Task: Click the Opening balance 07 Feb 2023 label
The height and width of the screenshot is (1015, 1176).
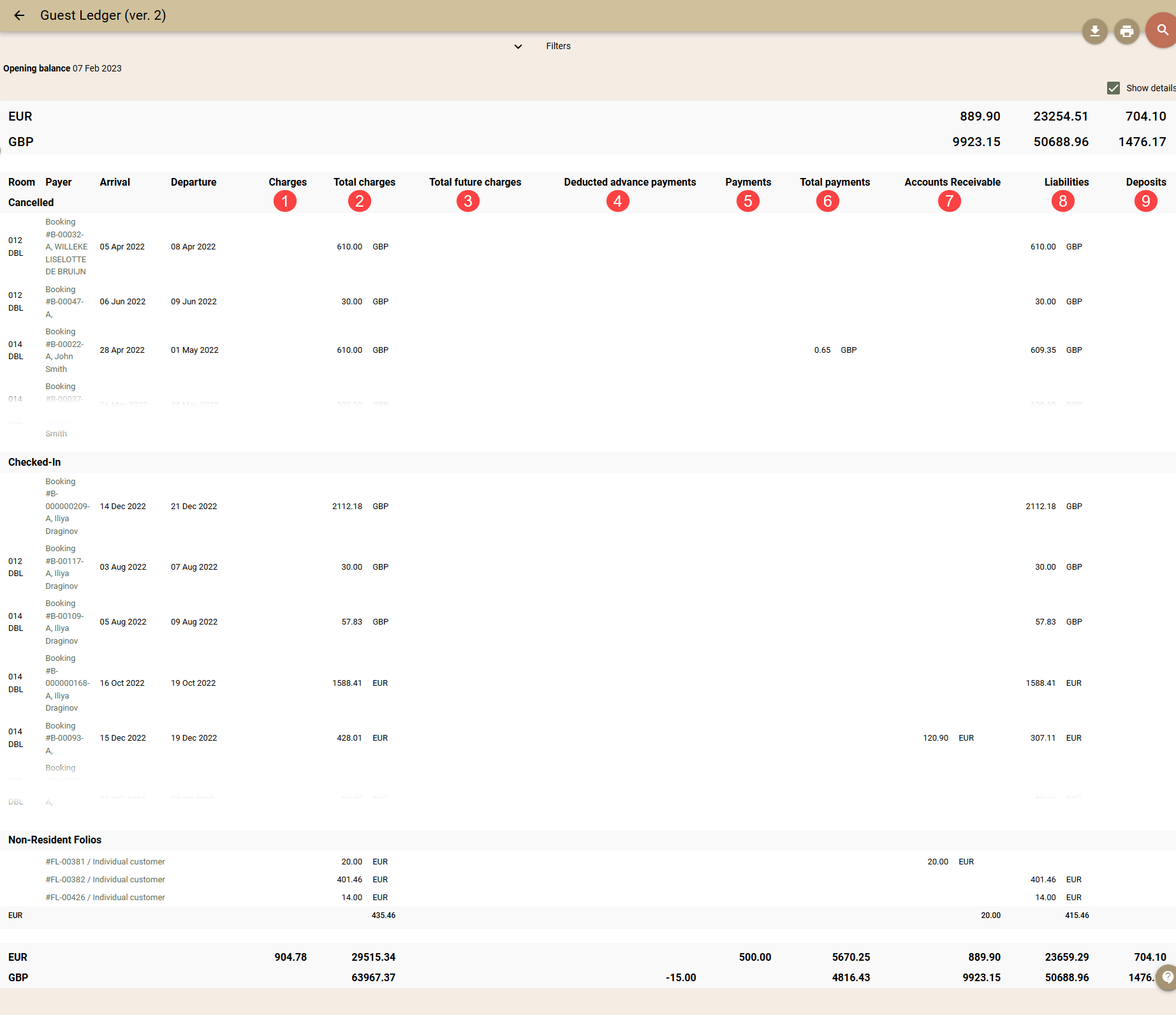Action: (x=62, y=68)
